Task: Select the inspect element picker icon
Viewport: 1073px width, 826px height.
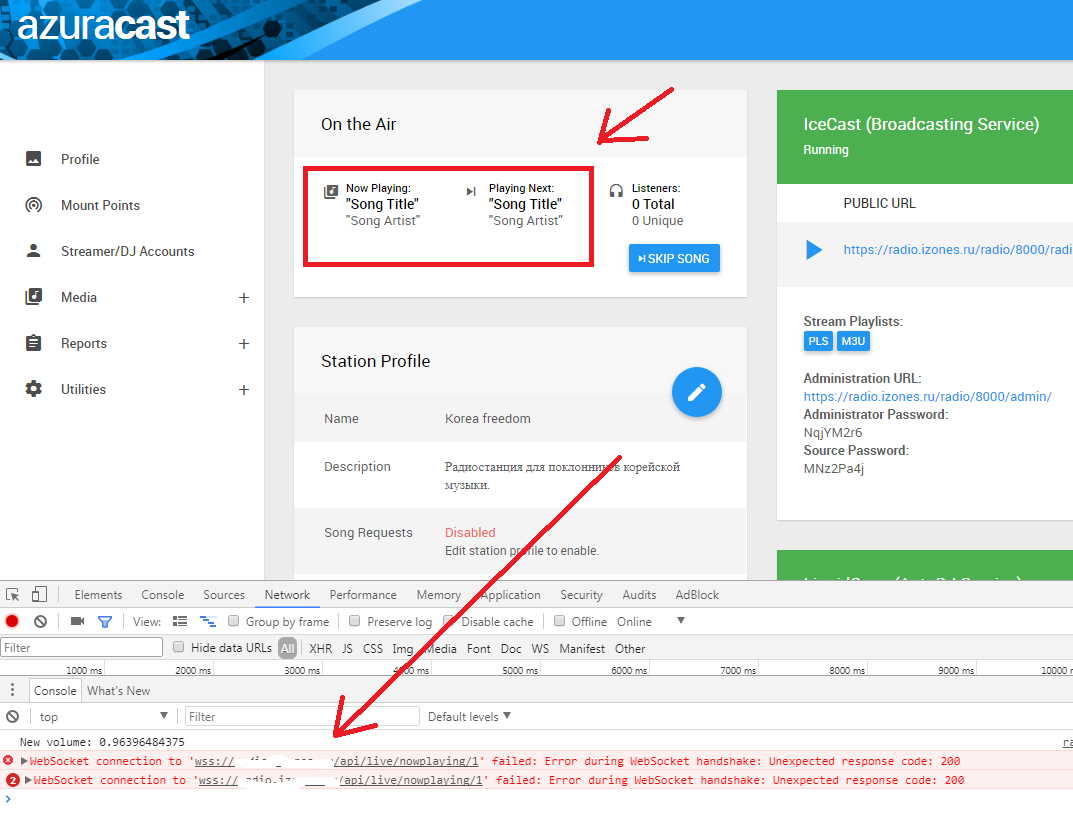Action: (x=12, y=594)
